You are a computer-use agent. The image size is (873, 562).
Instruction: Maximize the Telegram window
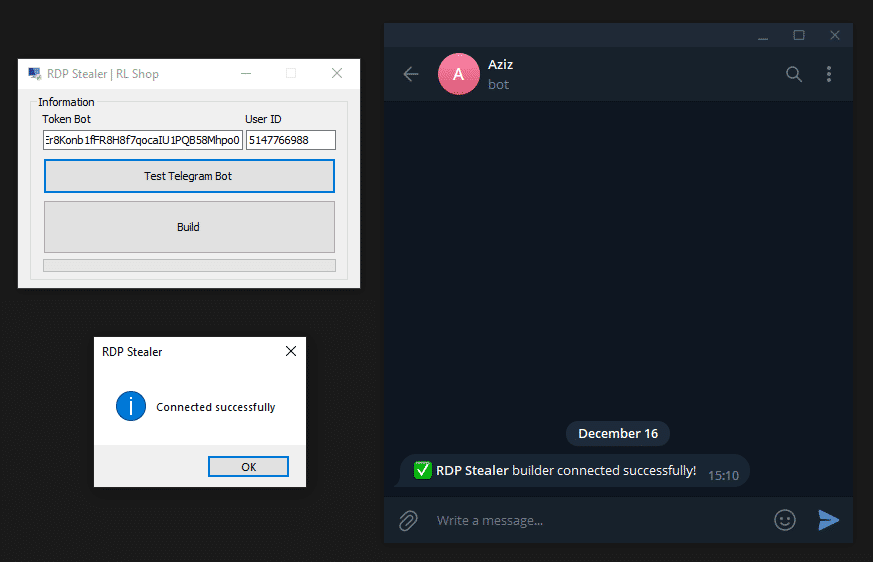tap(799, 35)
